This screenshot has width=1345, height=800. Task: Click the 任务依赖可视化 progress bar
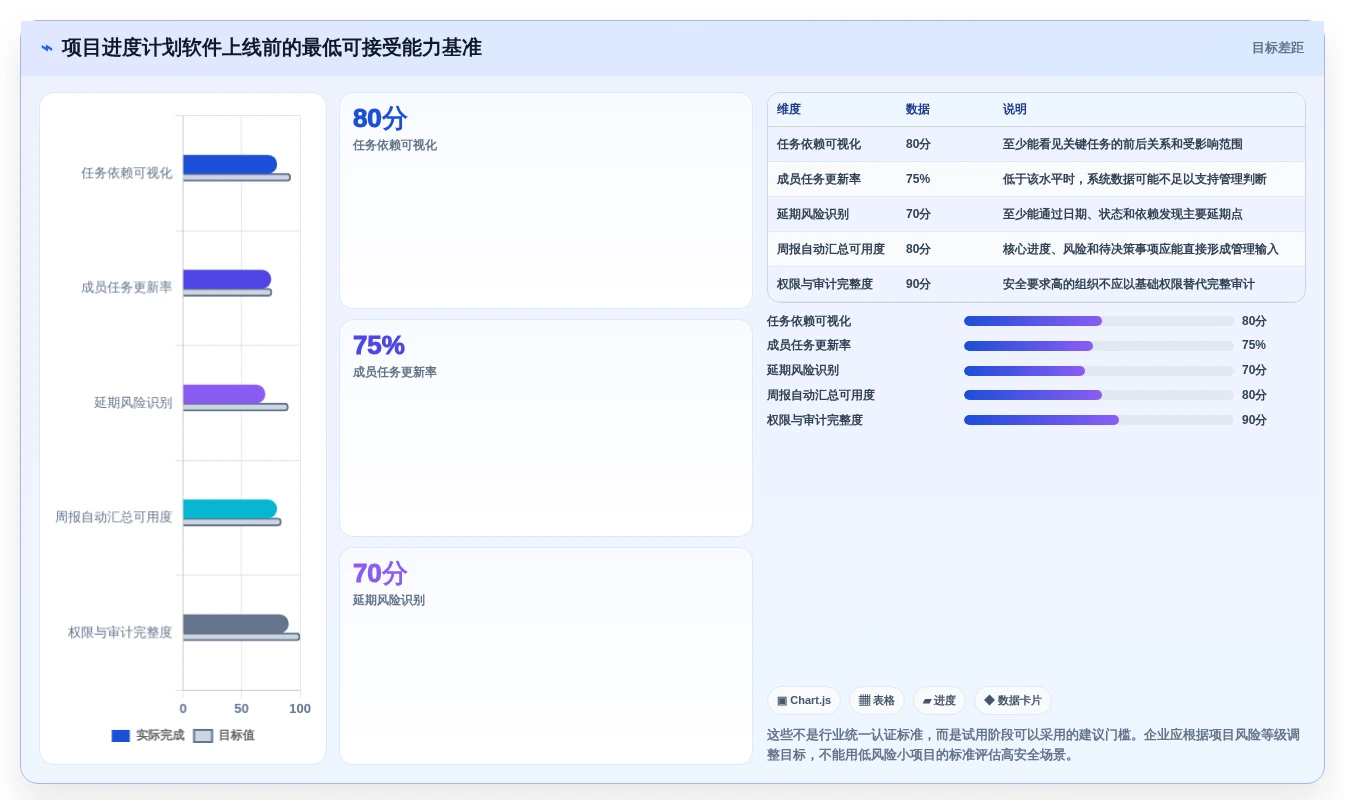pyautogui.click(x=1099, y=321)
